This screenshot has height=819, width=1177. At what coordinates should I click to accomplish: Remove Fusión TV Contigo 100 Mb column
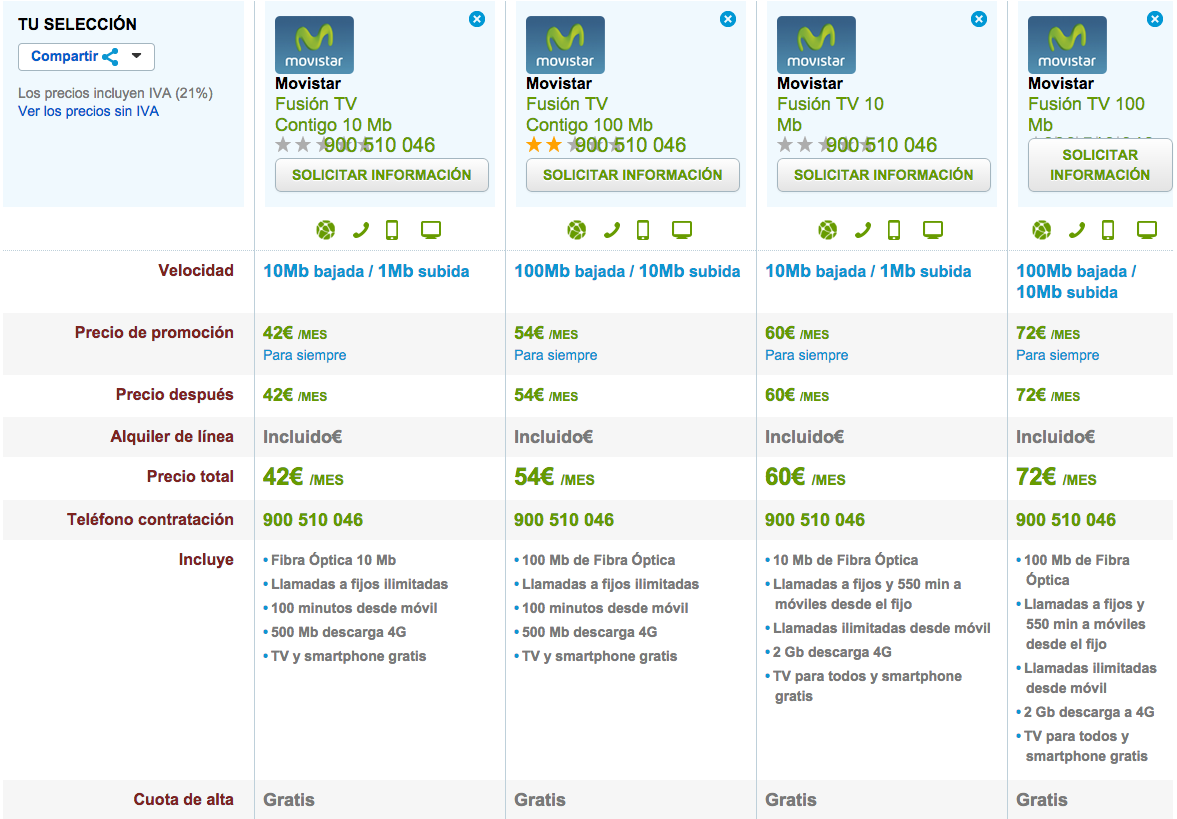pos(728,20)
